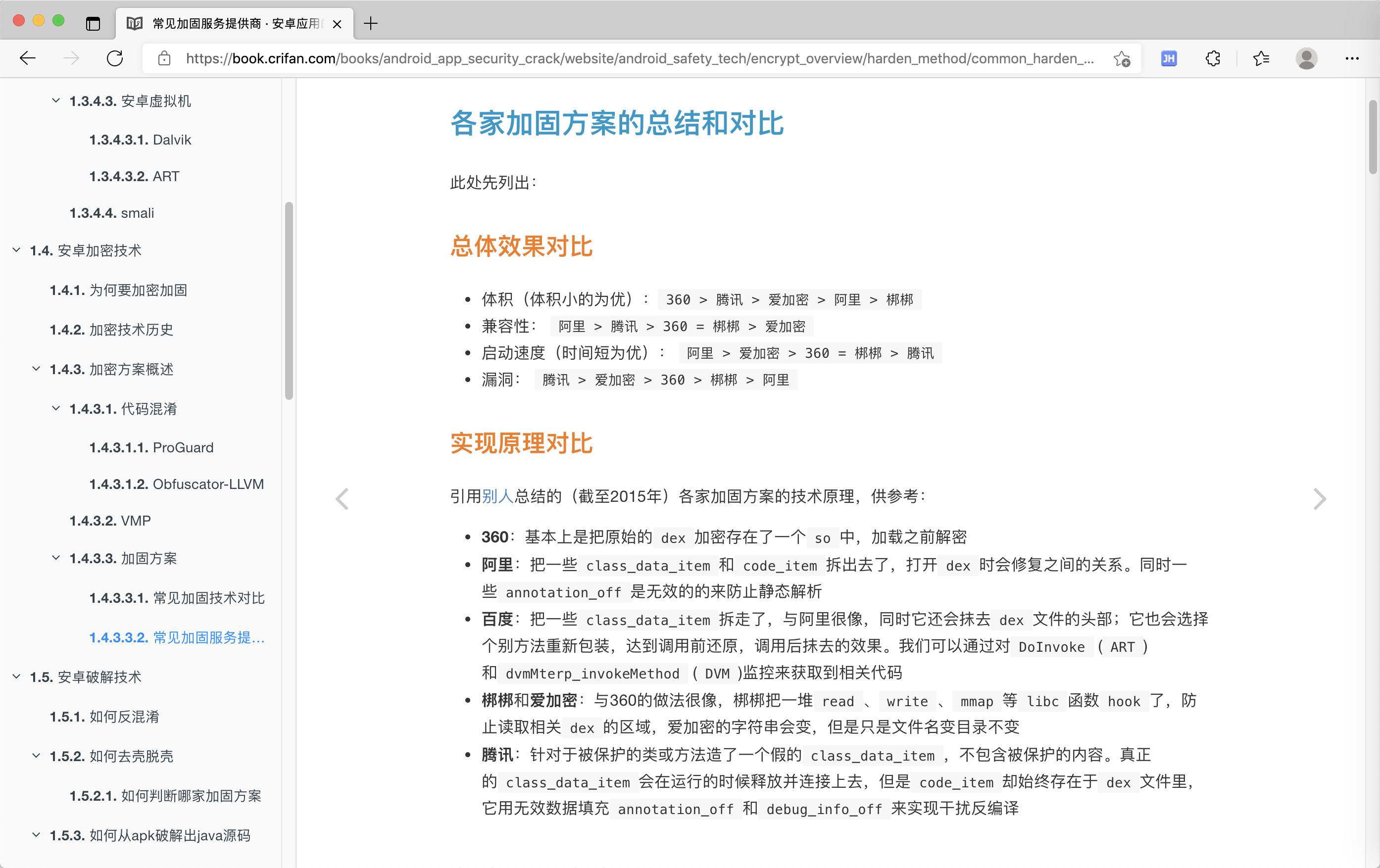Image resolution: width=1380 pixels, height=868 pixels.
Task: Click the address bar URL
Action: click(x=640, y=58)
